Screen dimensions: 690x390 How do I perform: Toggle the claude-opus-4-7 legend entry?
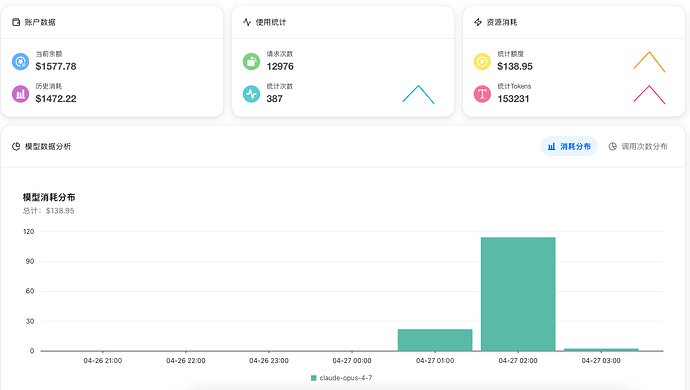pyautogui.click(x=341, y=378)
